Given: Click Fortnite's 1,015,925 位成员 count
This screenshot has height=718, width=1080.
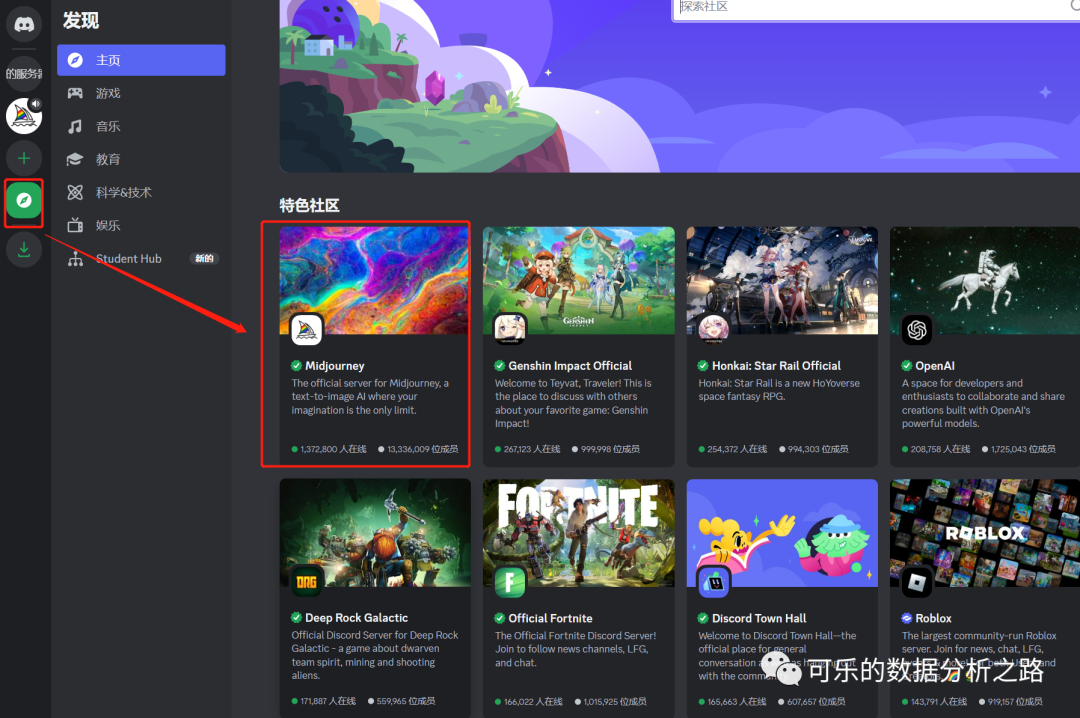Looking at the screenshot, I should [615, 701].
